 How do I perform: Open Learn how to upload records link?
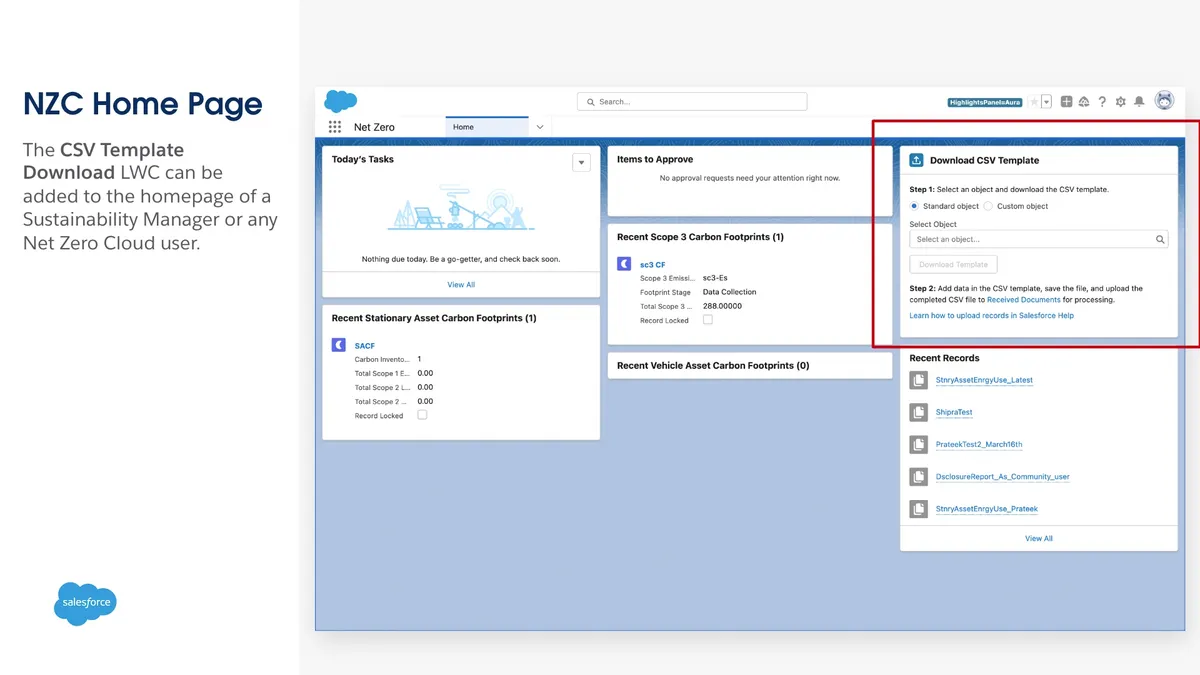992,316
